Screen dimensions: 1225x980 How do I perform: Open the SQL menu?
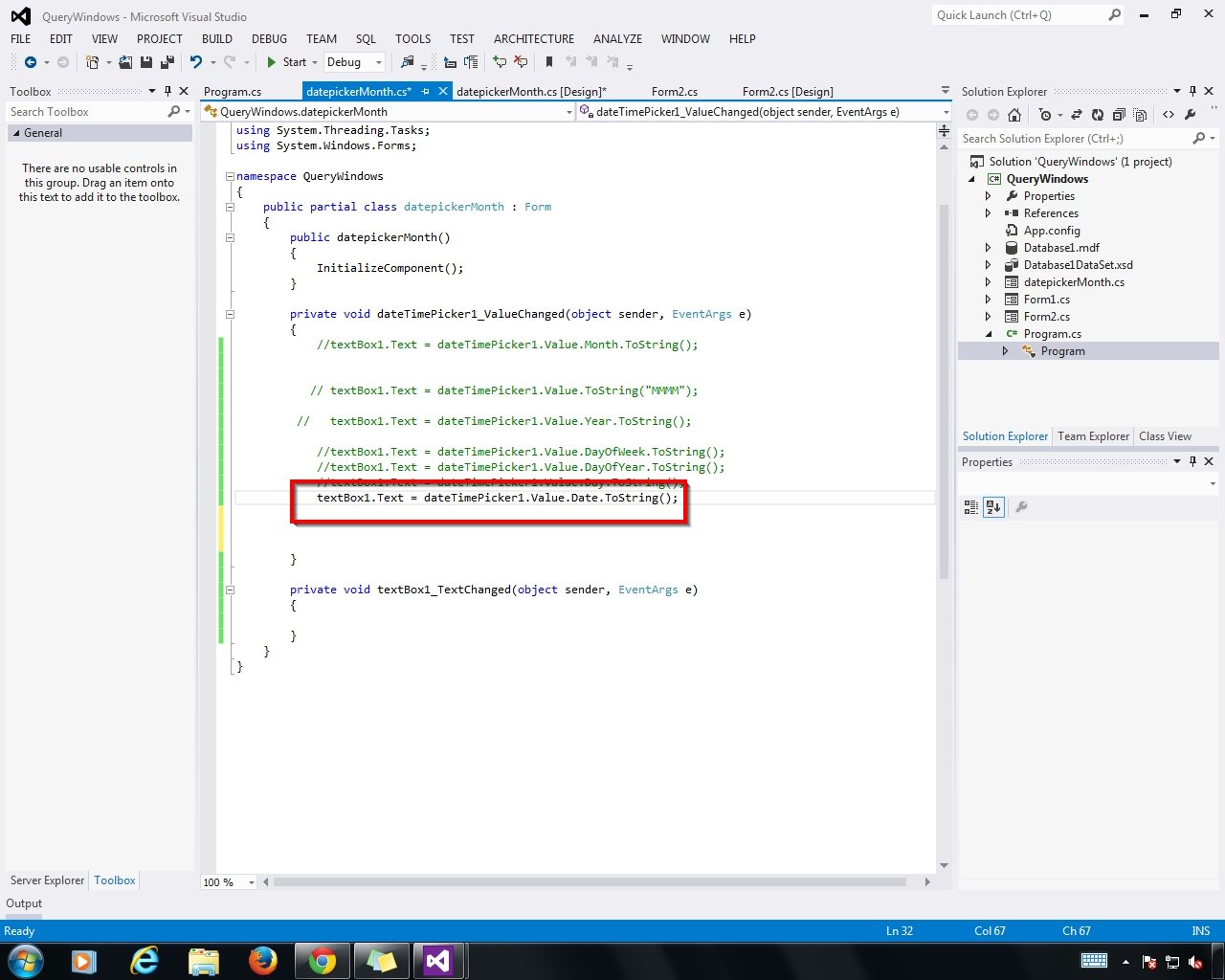click(x=365, y=39)
